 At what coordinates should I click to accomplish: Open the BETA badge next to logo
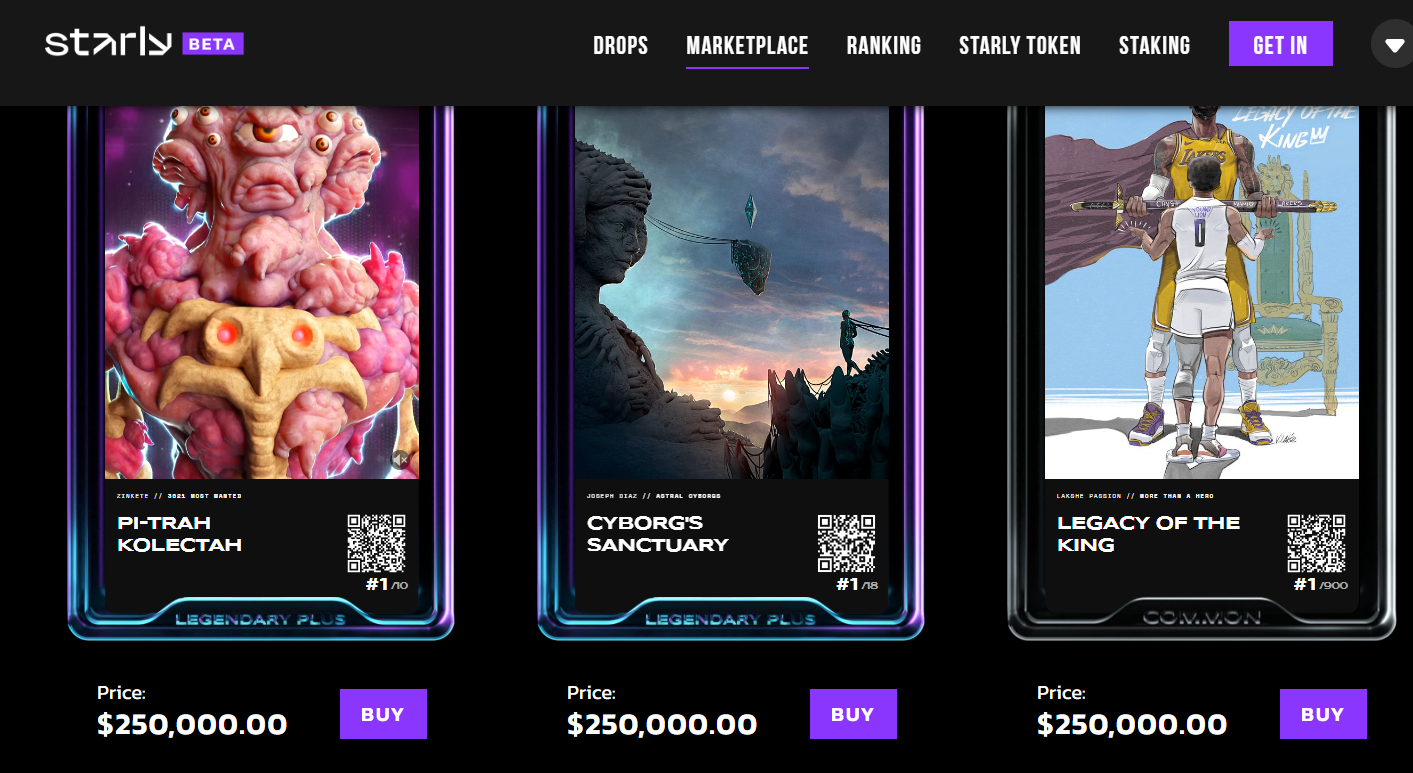[x=213, y=44]
